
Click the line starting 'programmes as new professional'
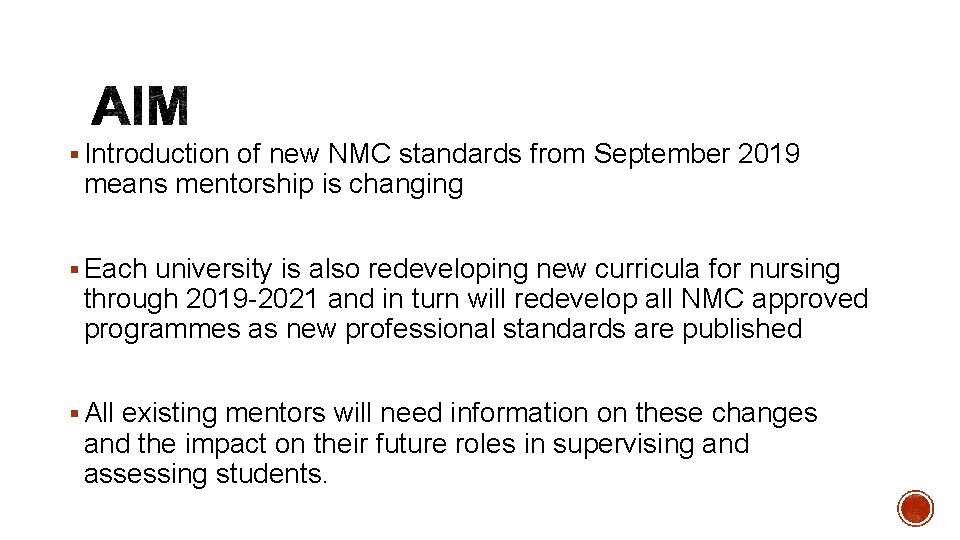point(443,329)
